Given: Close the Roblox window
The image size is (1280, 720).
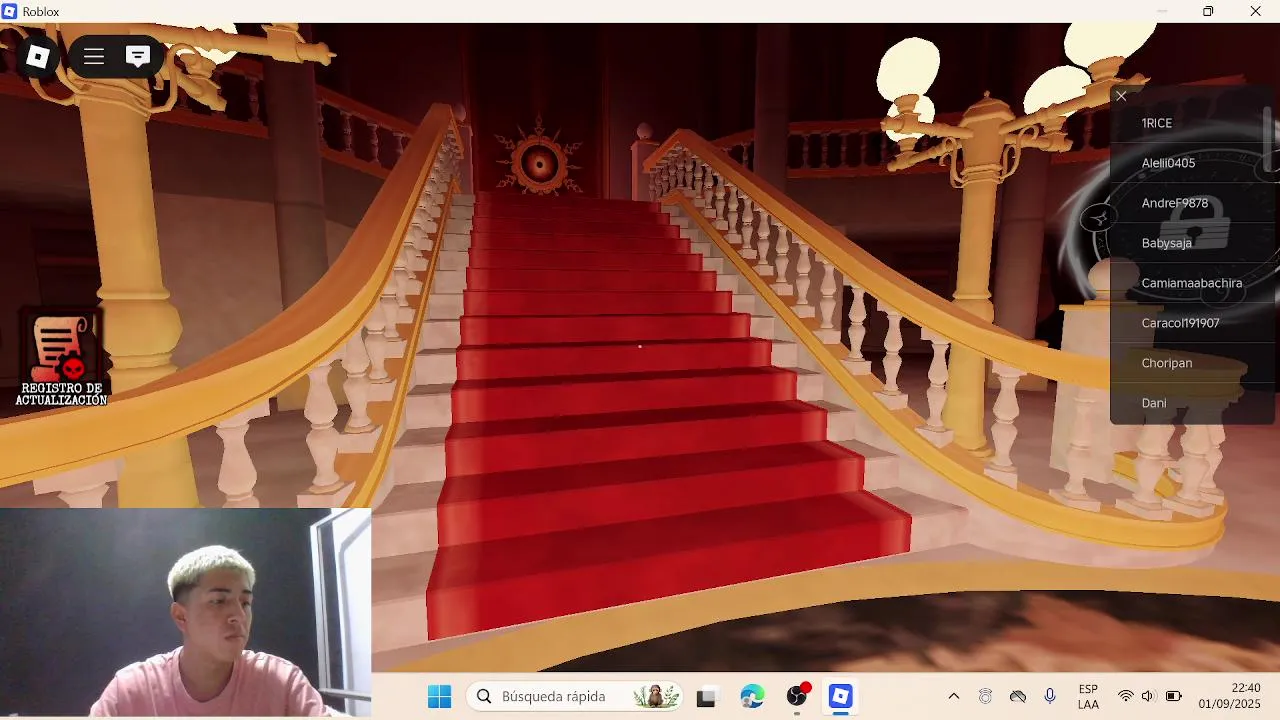Looking at the screenshot, I should tap(1256, 11).
